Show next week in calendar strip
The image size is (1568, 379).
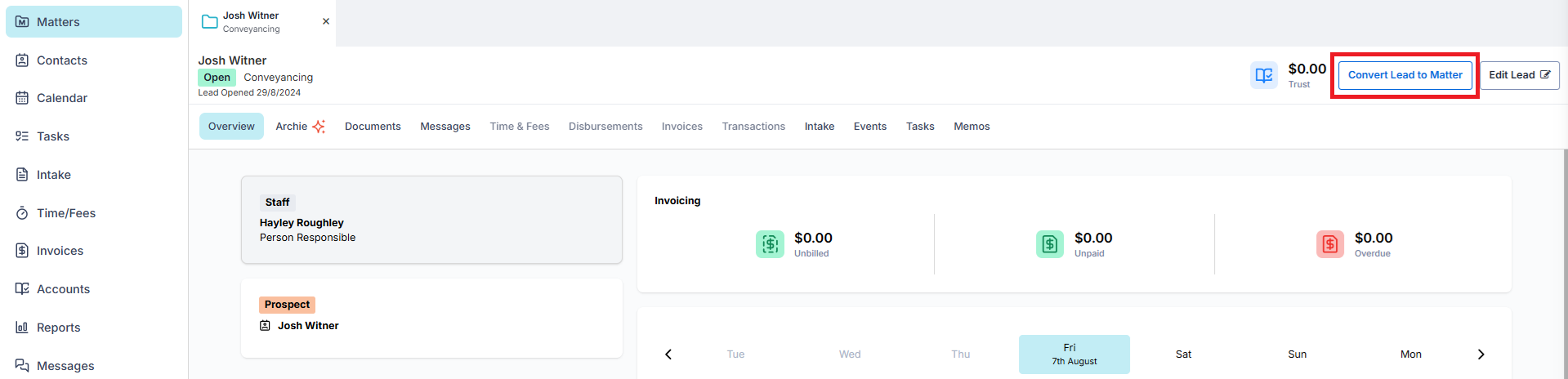[1481, 354]
